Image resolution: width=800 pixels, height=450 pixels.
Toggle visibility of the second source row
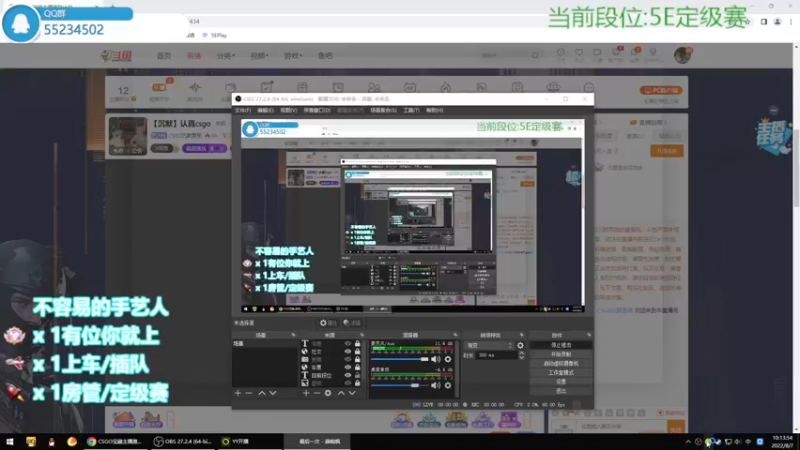click(348, 352)
